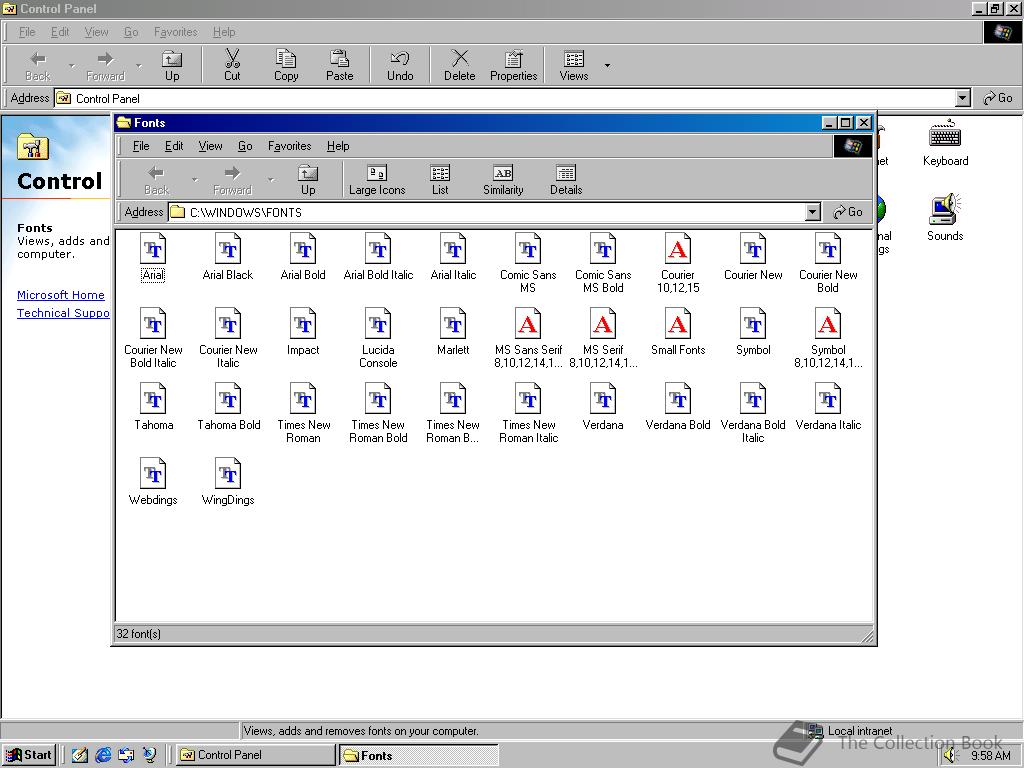Switch Fonts view to List
Screen dimensions: 1024x768
(440, 180)
